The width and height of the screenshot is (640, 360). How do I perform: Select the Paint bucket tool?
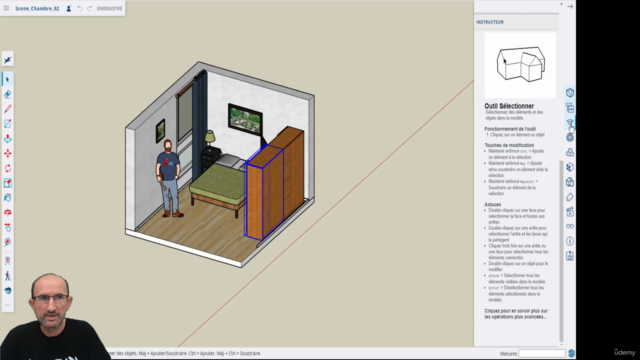8,198
